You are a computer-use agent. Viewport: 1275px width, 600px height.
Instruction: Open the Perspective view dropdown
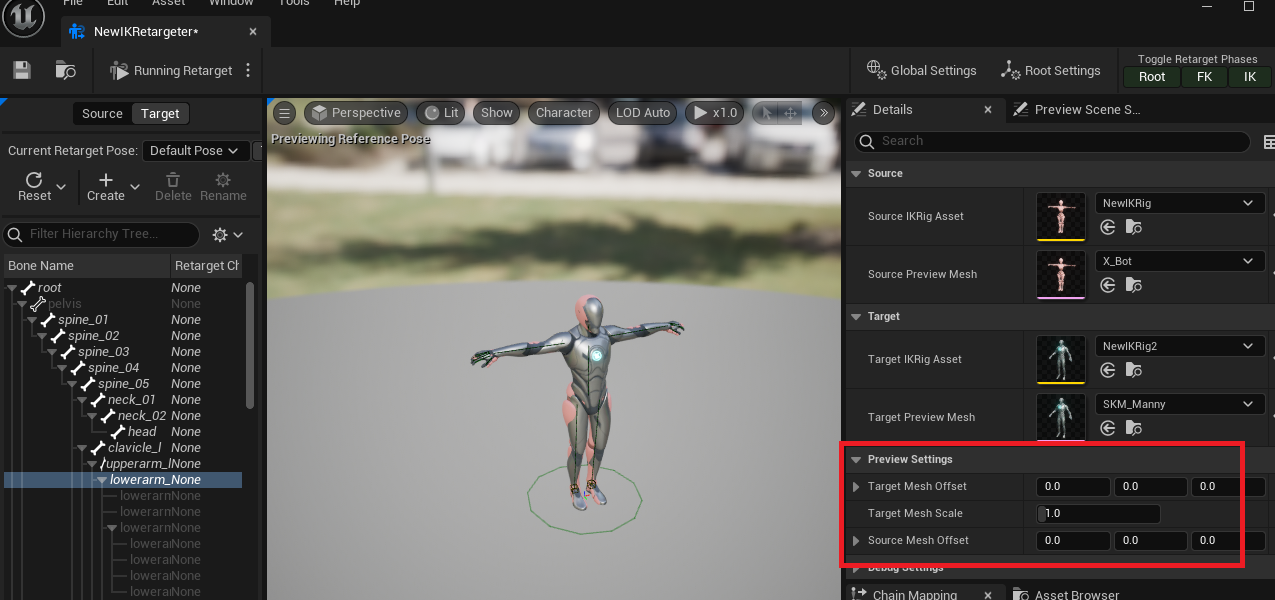(x=355, y=113)
